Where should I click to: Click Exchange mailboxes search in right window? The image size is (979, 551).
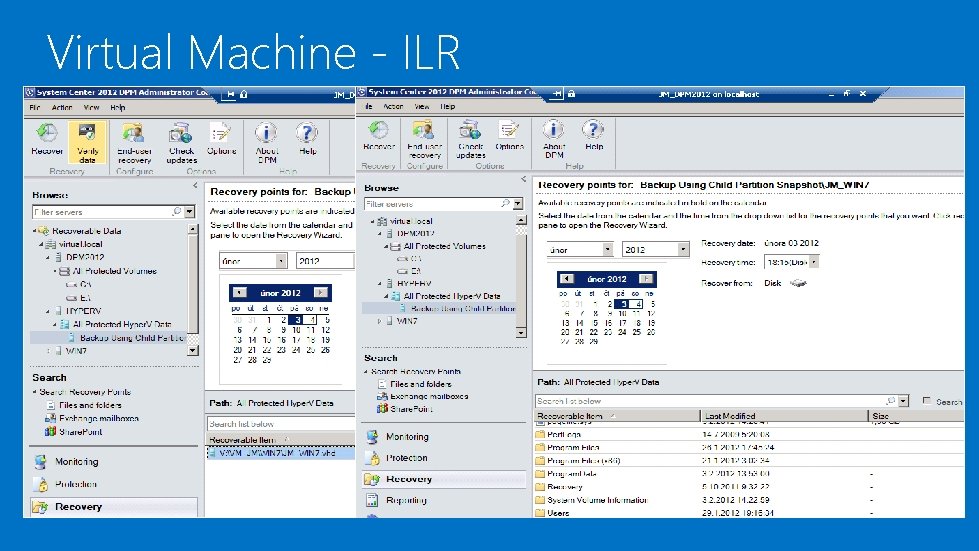pos(423,396)
